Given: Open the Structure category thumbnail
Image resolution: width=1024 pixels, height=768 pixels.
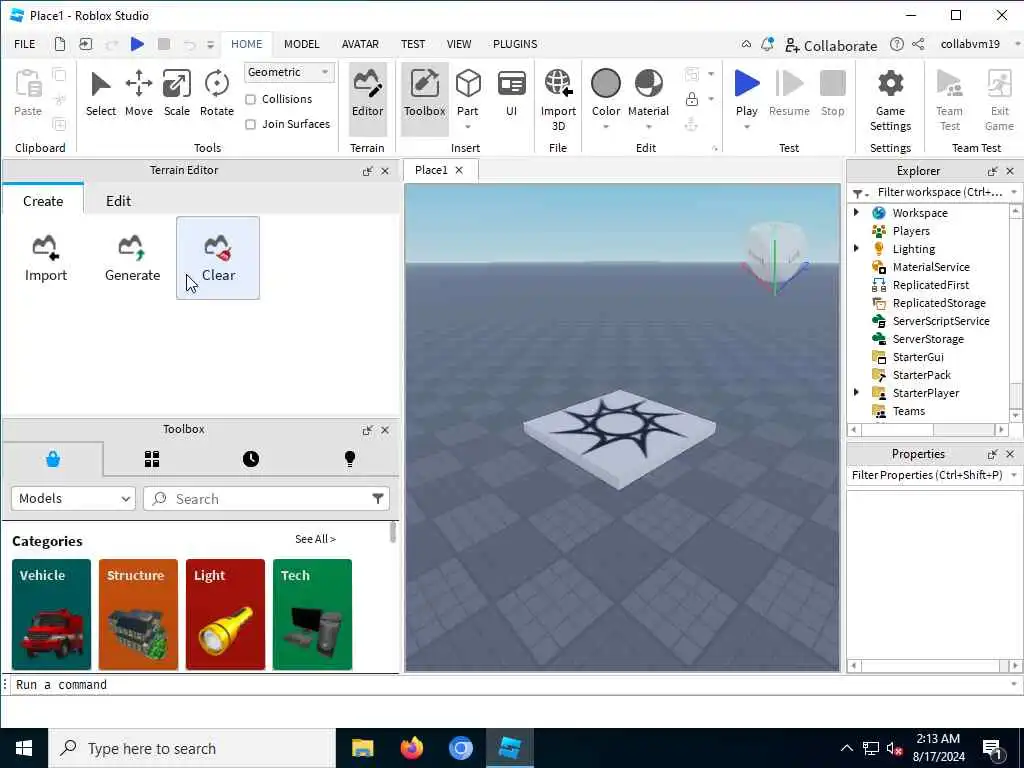Looking at the screenshot, I should [138, 615].
